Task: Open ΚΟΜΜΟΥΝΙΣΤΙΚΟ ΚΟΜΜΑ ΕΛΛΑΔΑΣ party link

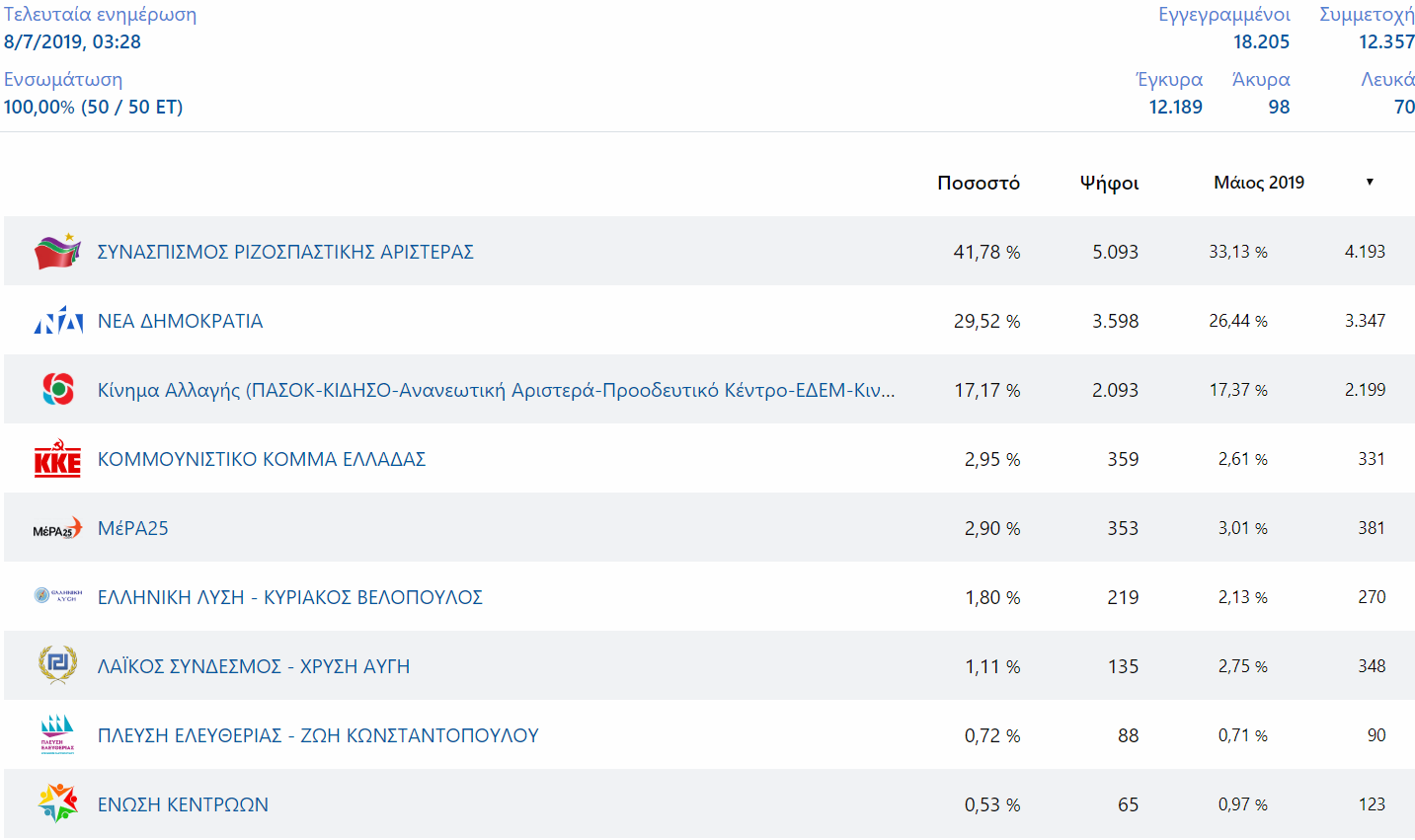Action: pos(262,459)
